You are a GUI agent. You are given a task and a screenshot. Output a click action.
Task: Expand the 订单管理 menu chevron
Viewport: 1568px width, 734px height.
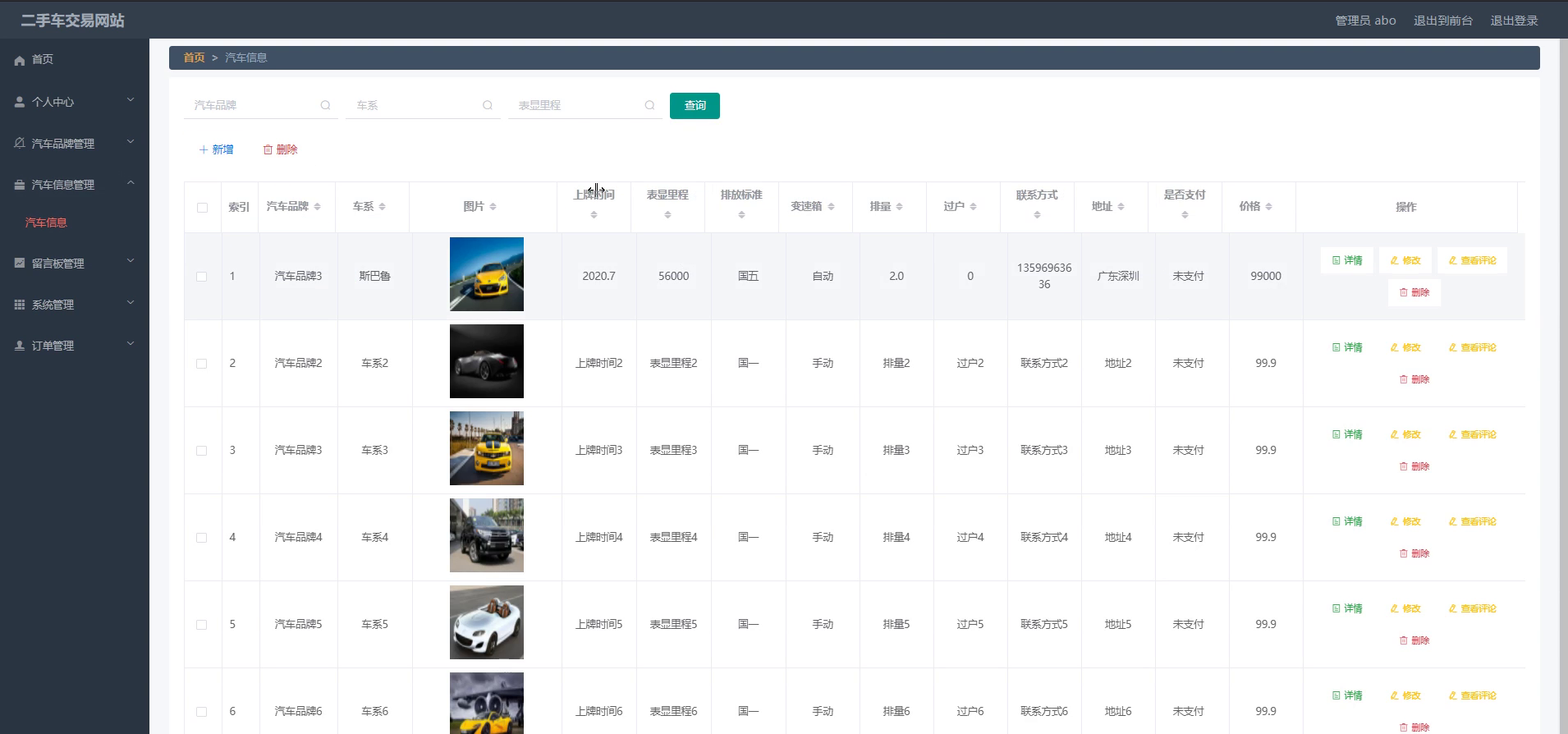pos(131,344)
